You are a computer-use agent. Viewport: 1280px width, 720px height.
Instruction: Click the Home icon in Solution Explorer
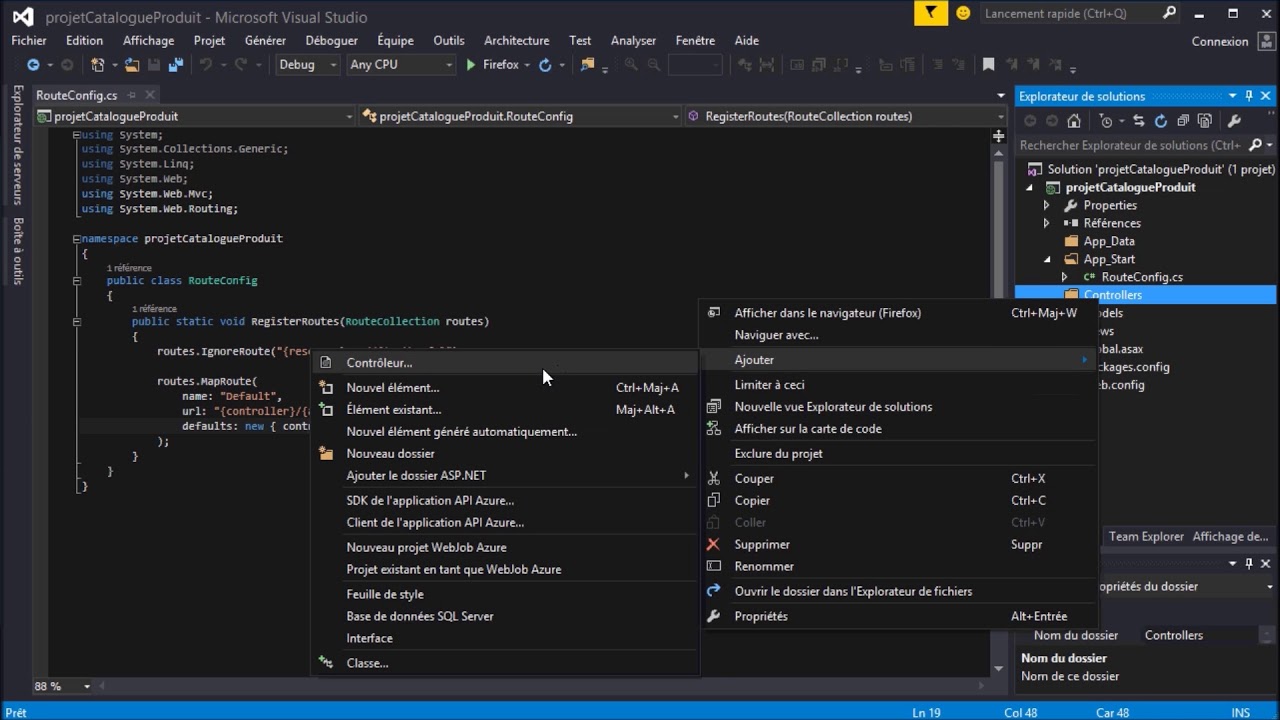(1074, 121)
